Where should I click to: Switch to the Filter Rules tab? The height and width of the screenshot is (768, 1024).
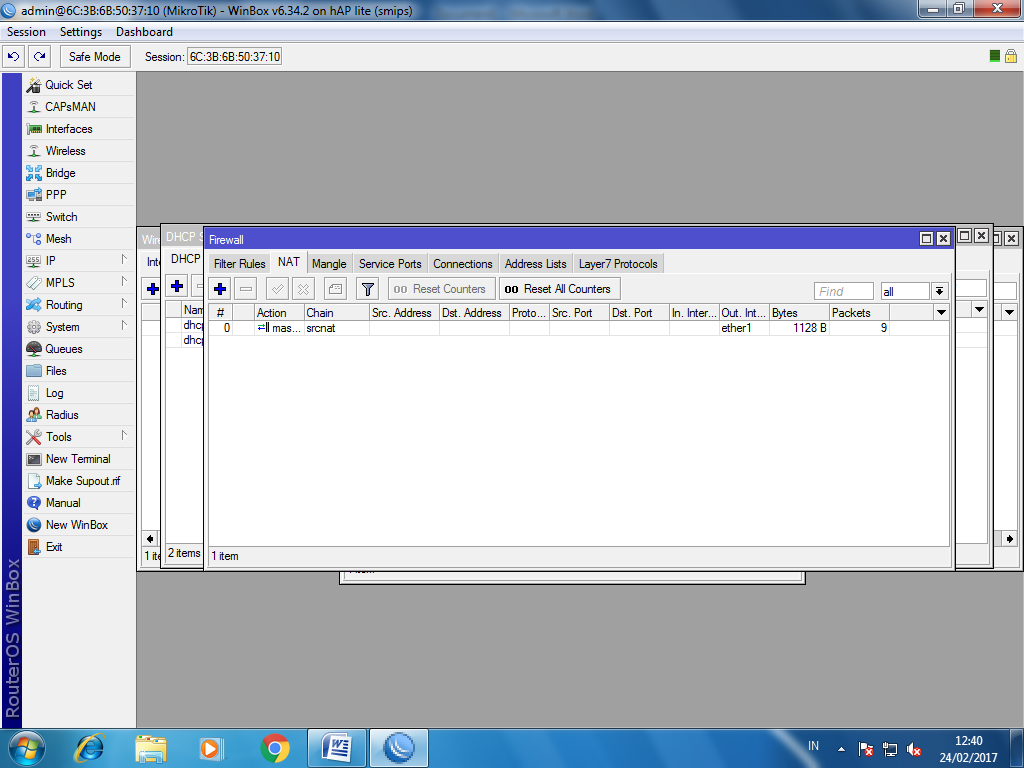240,264
